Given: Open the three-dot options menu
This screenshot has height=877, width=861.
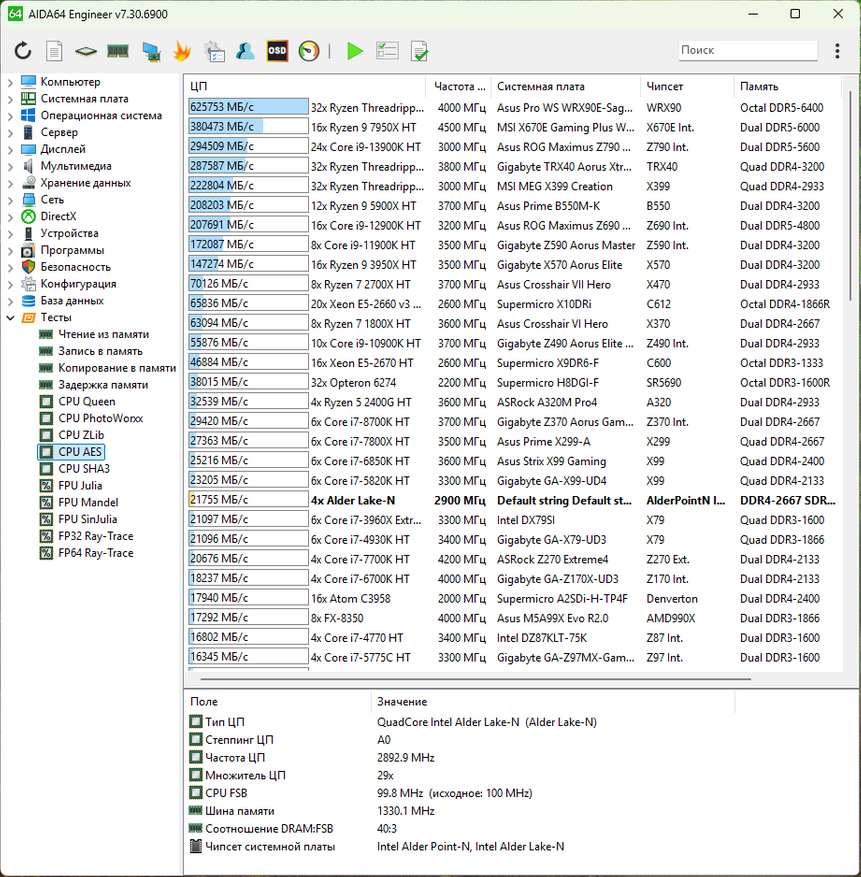Looking at the screenshot, I should (x=837, y=51).
